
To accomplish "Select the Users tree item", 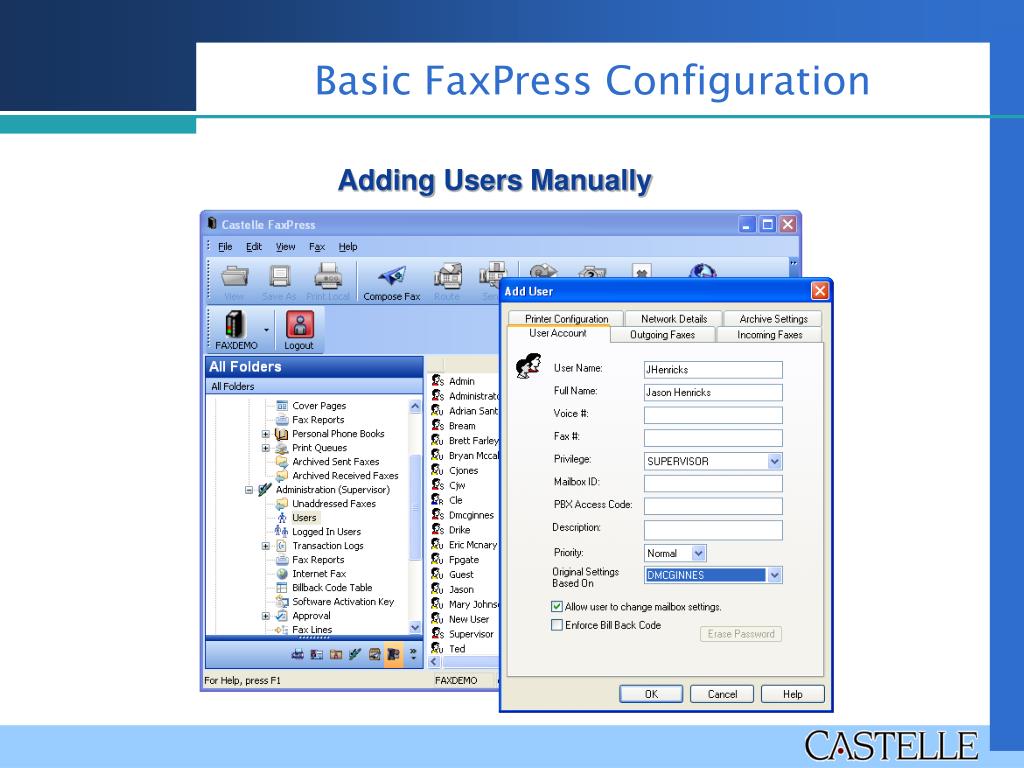I will (x=304, y=518).
